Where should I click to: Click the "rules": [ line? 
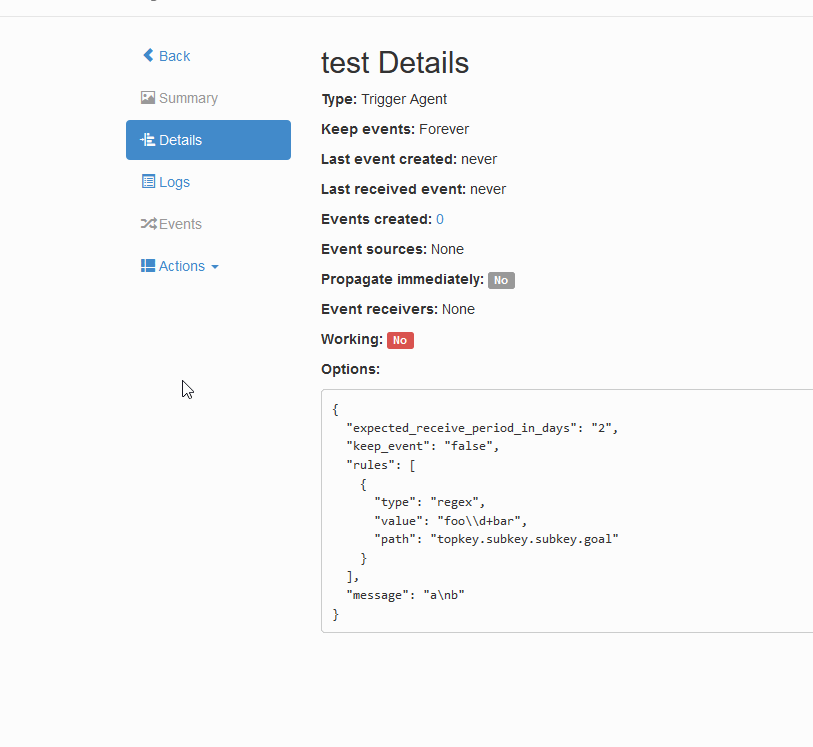click(x=381, y=465)
